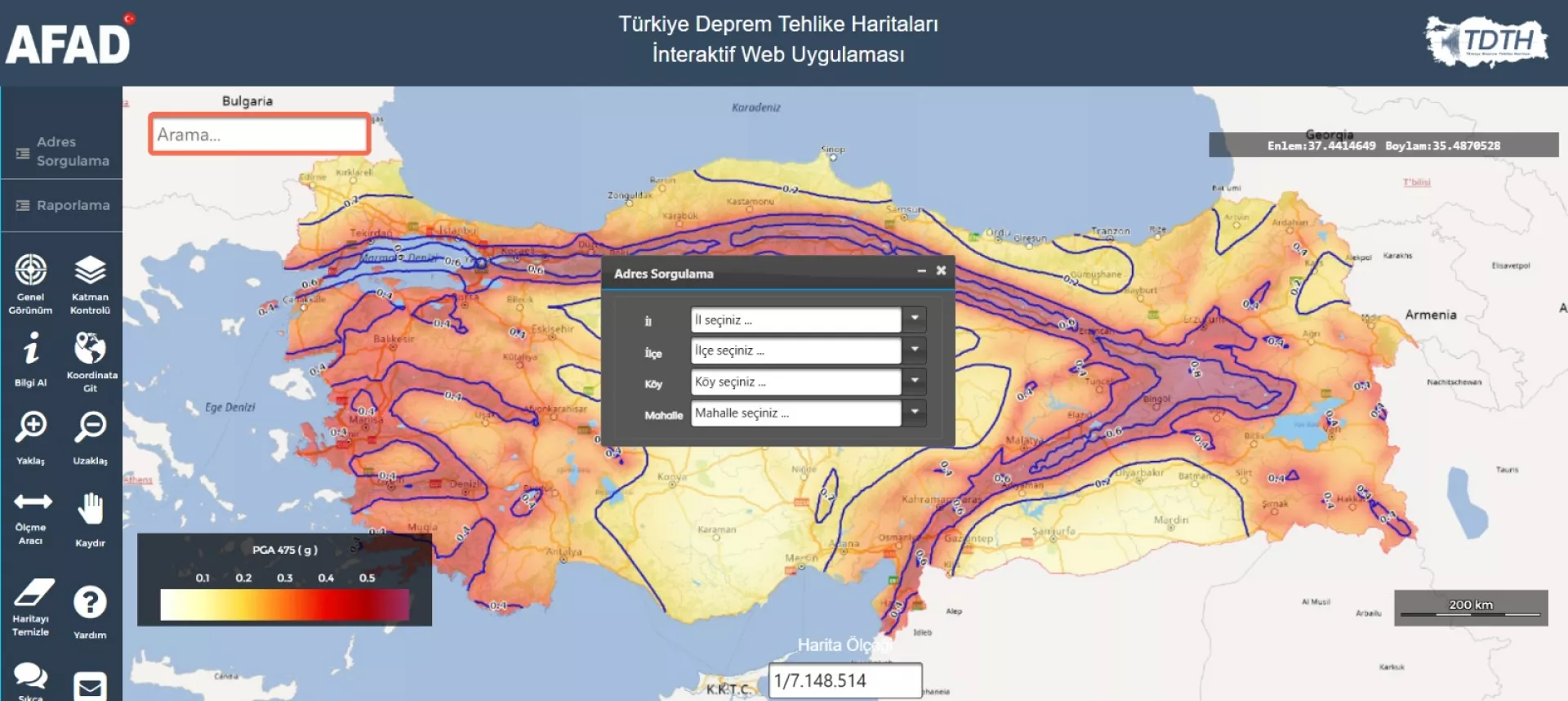Viewport: 1568px width, 701px height.
Task: Click the 'Mahalle seçiniz' combo box field
Action: coord(796,413)
